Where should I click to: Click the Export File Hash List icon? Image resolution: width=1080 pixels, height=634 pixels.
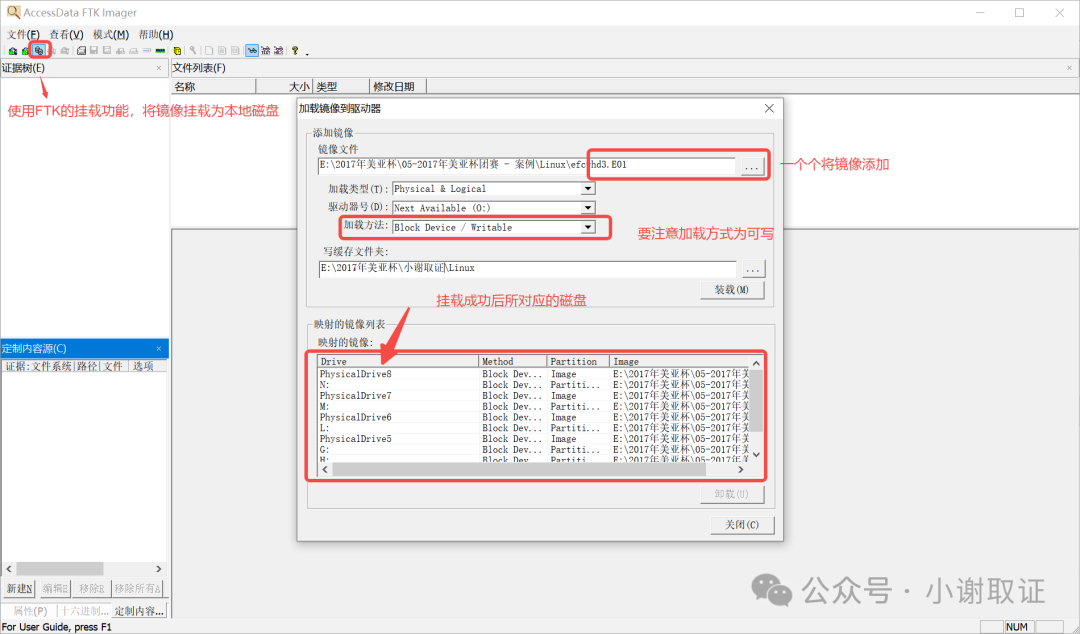[x=222, y=51]
